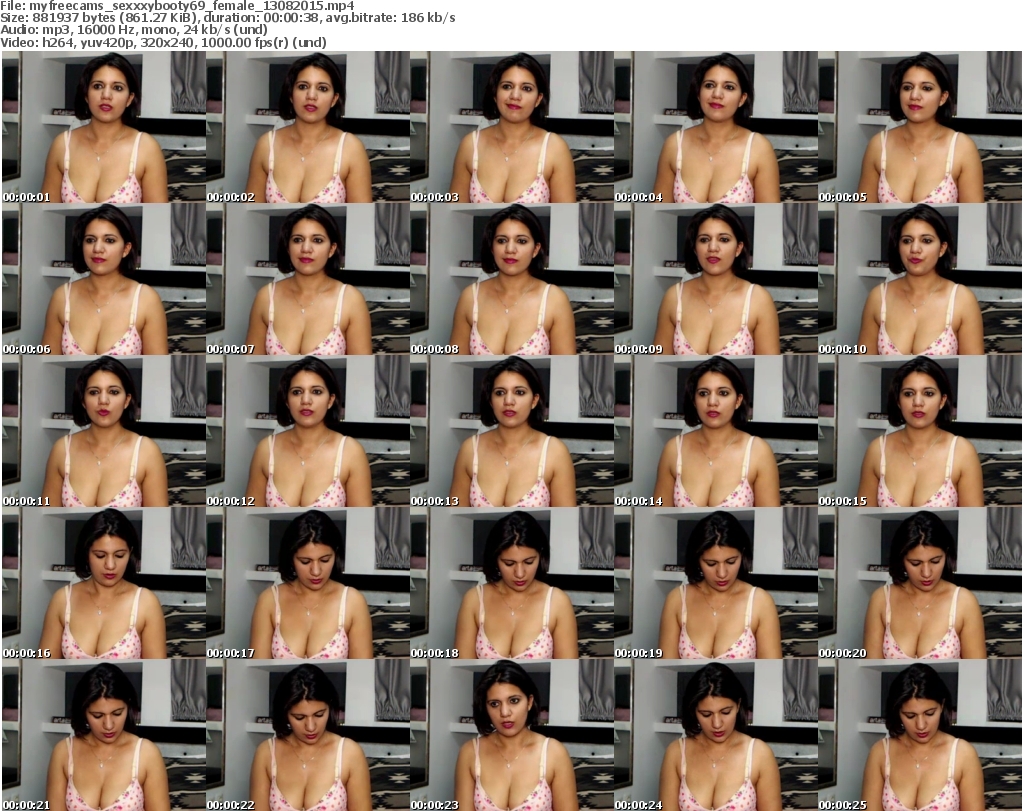Pick the frame at timestamp 00:00:13
Screen dimensions: 1024x811
pyautogui.click(x=512, y=432)
